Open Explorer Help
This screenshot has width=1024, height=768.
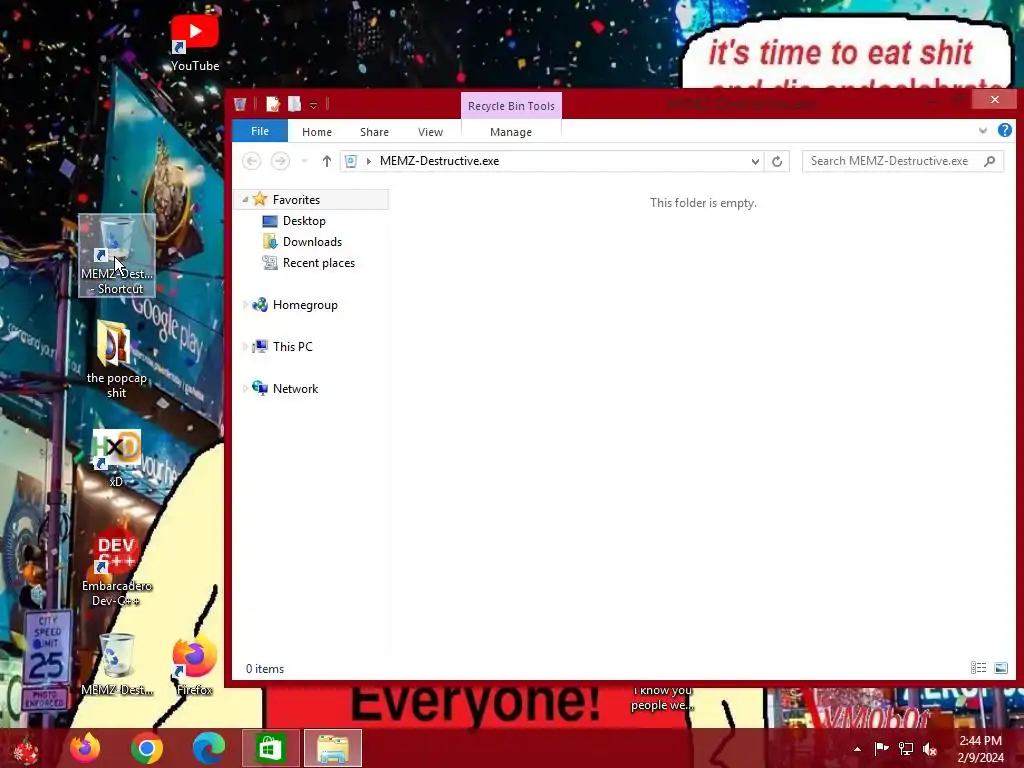[1004, 130]
